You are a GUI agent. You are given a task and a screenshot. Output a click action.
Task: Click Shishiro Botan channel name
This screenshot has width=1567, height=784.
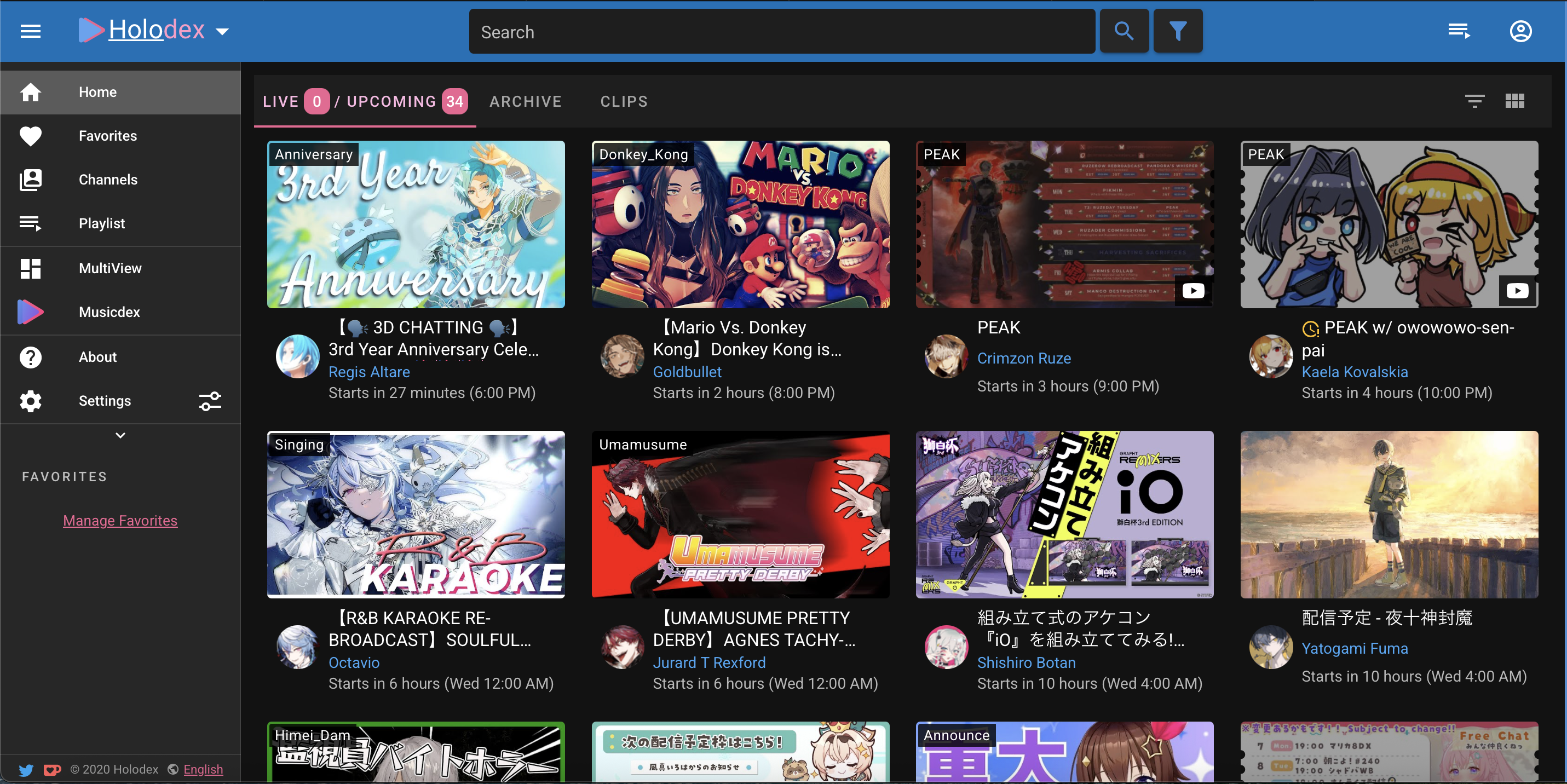pyautogui.click(x=1026, y=662)
